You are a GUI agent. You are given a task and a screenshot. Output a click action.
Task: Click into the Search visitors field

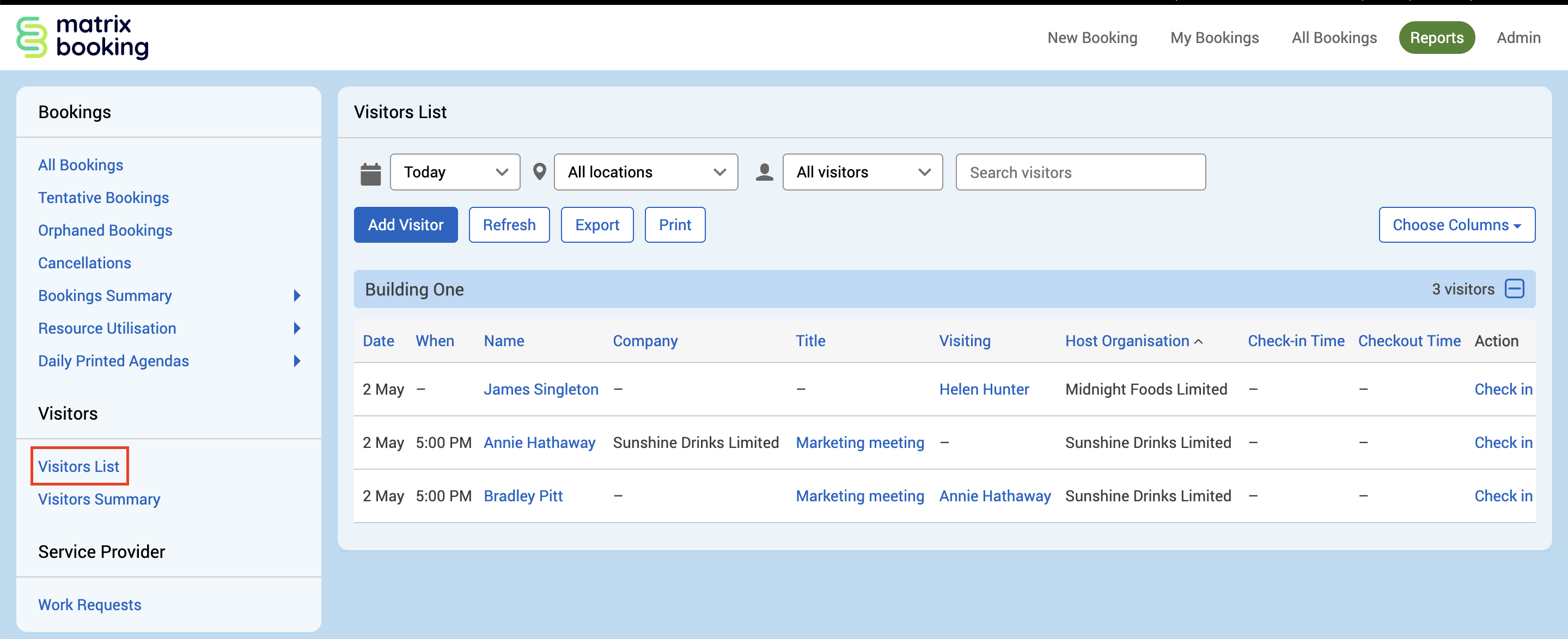[x=1080, y=172]
